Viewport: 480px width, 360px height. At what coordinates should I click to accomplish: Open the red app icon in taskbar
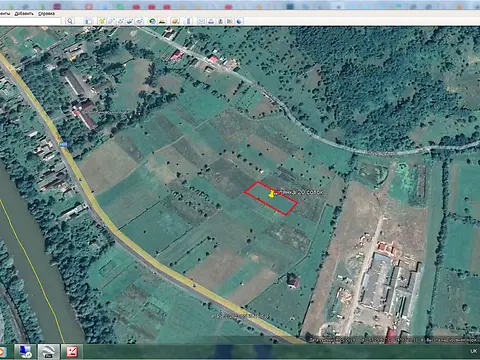(72, 352)
